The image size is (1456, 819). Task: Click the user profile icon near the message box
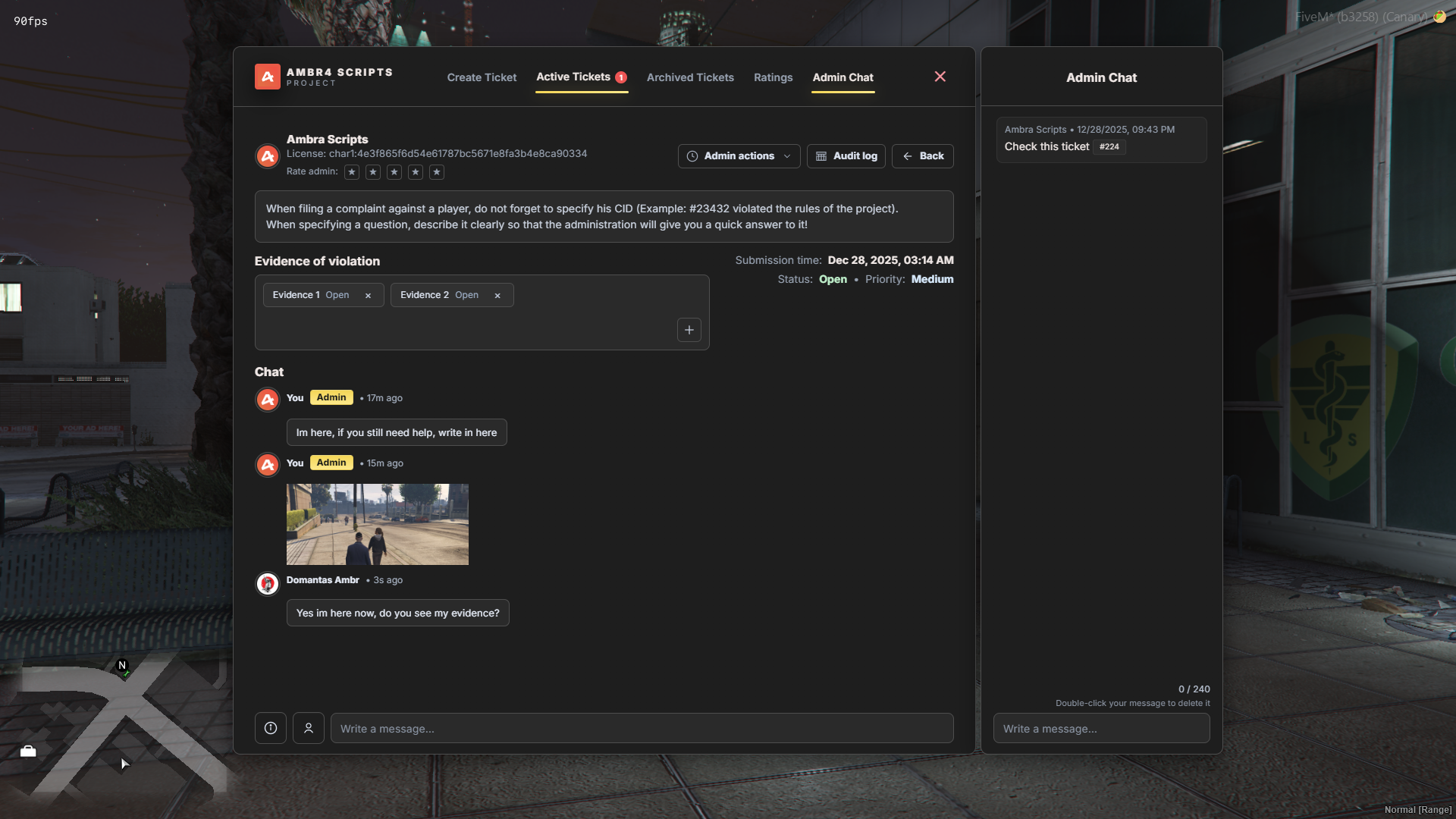308,728
